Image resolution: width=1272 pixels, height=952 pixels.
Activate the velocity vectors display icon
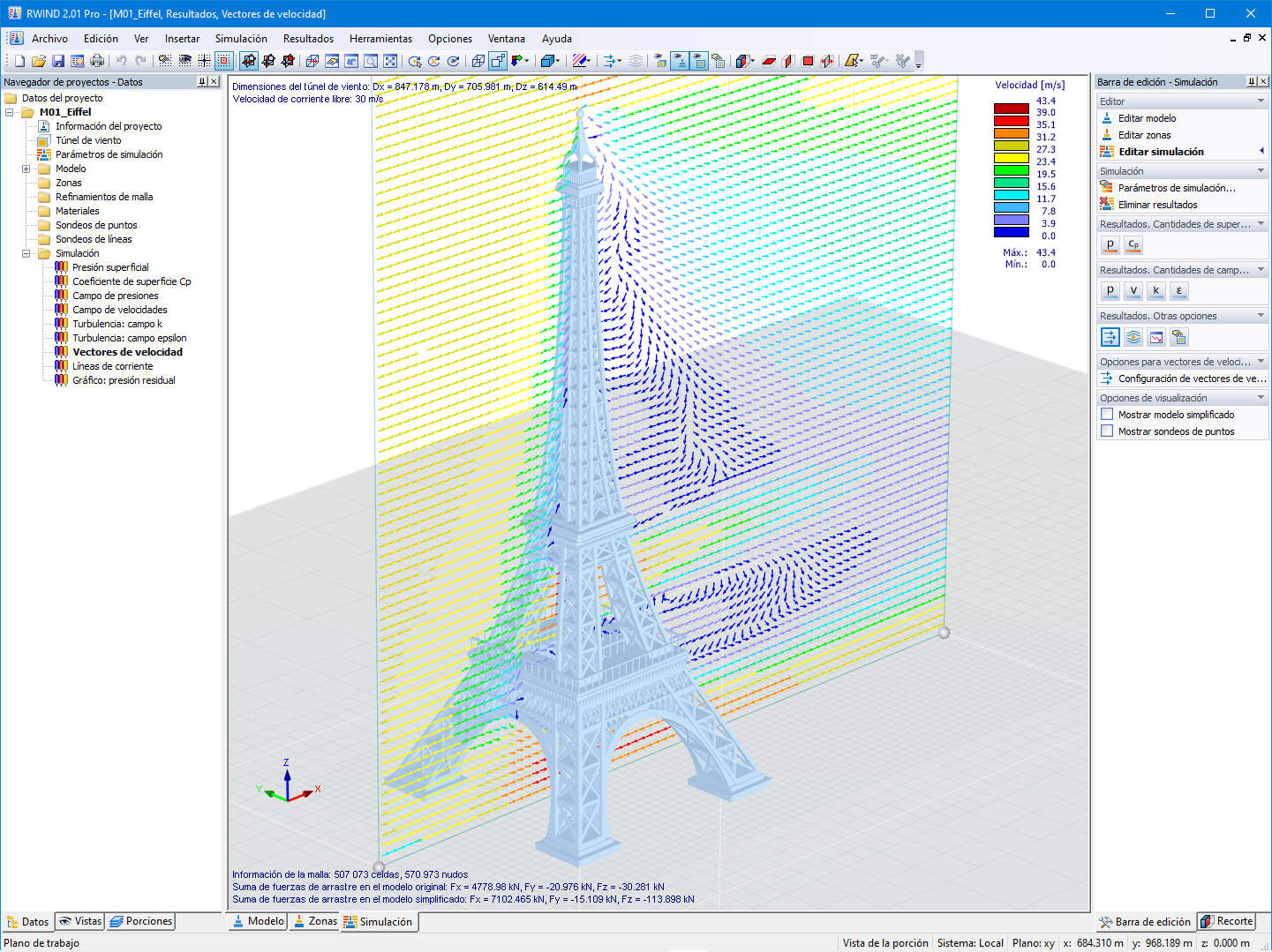[x=1110, y=336]
